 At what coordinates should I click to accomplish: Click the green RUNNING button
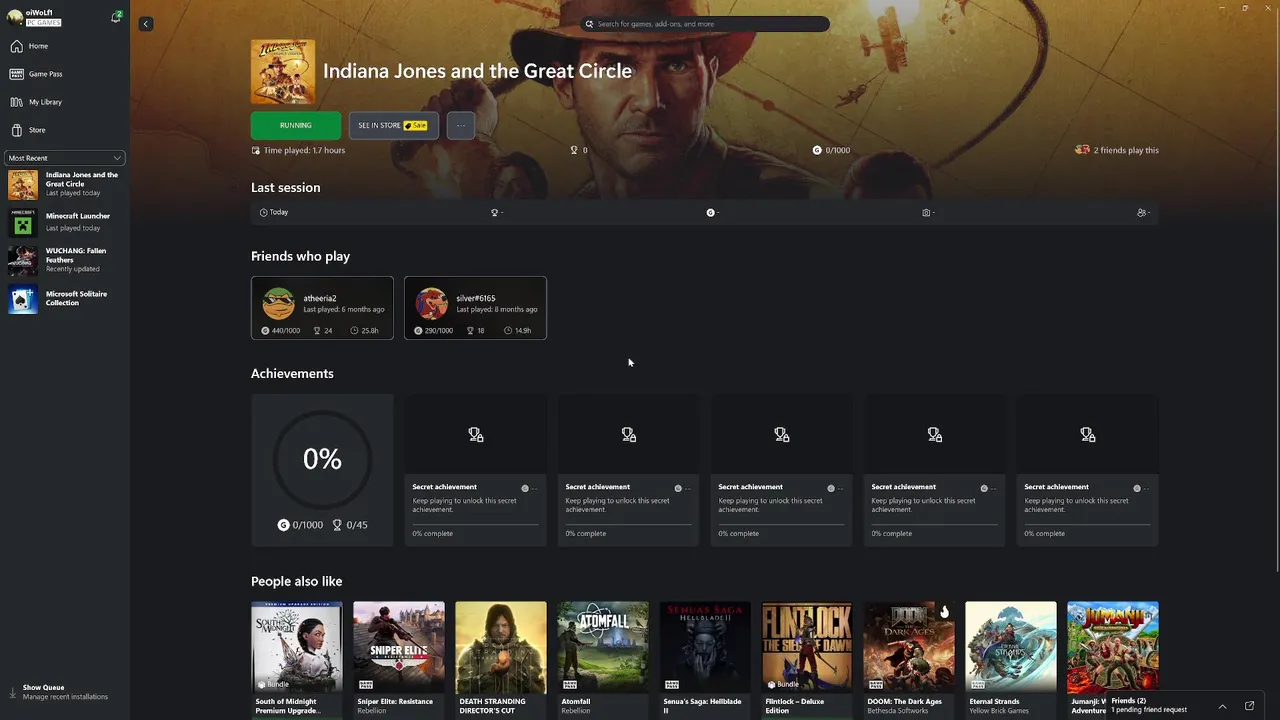click(296, 125)
